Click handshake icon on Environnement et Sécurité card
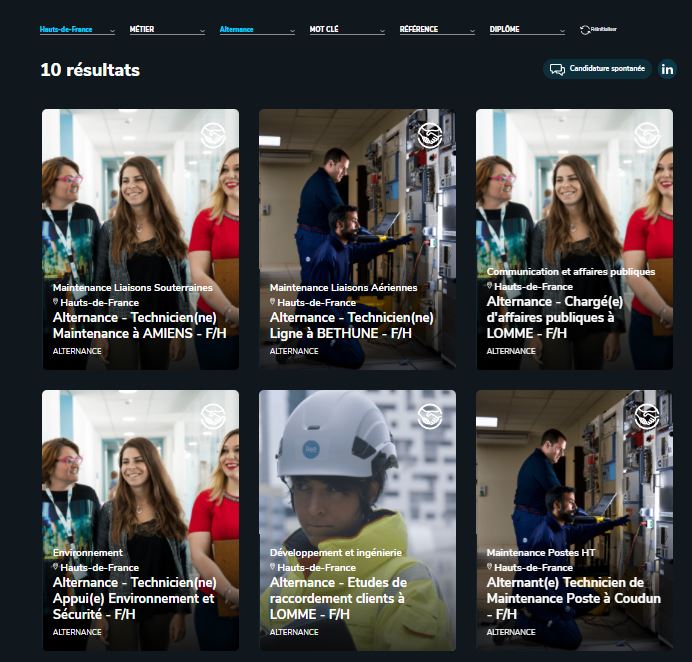Viewport: 692px width, 662px height. point(213,416)
